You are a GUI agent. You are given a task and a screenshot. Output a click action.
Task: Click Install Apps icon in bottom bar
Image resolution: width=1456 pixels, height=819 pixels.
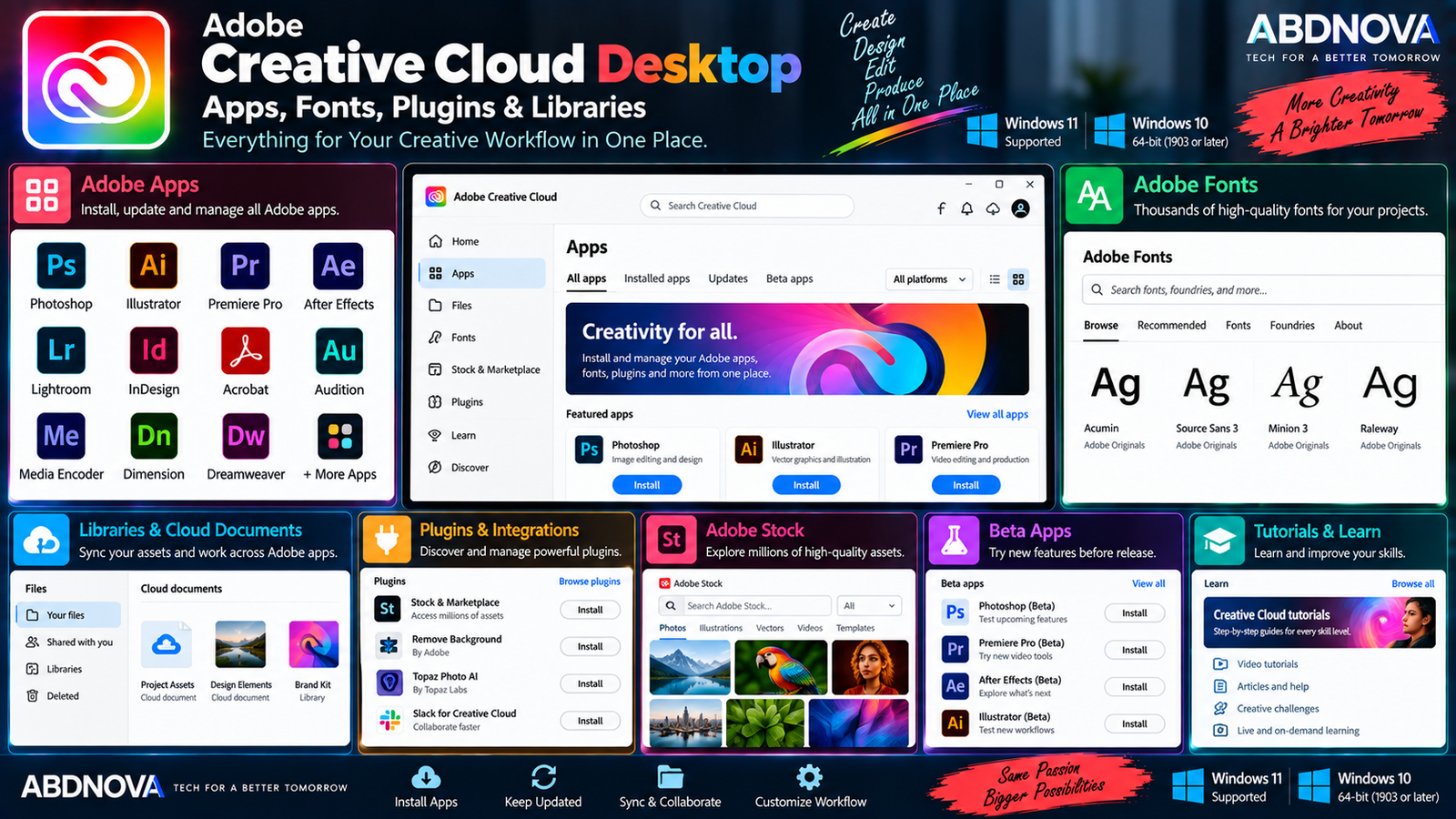(x=426, y=777)
